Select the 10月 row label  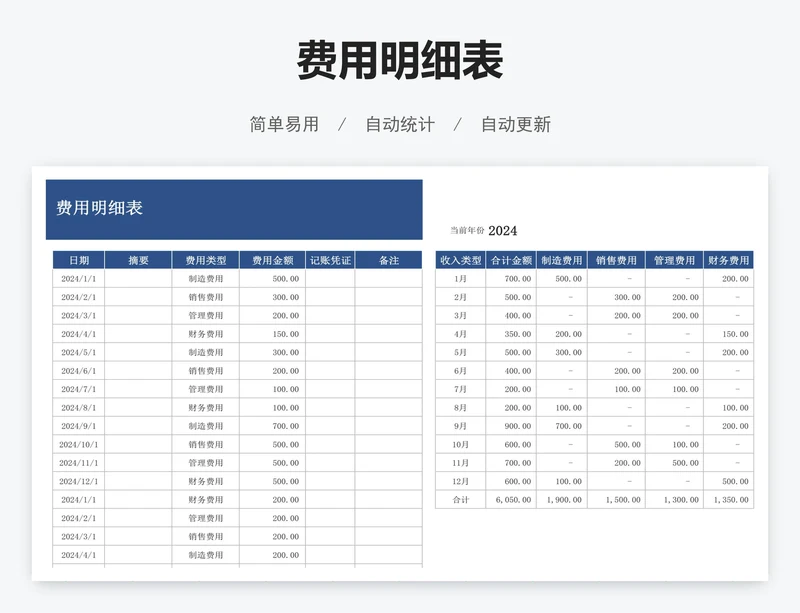460,445
